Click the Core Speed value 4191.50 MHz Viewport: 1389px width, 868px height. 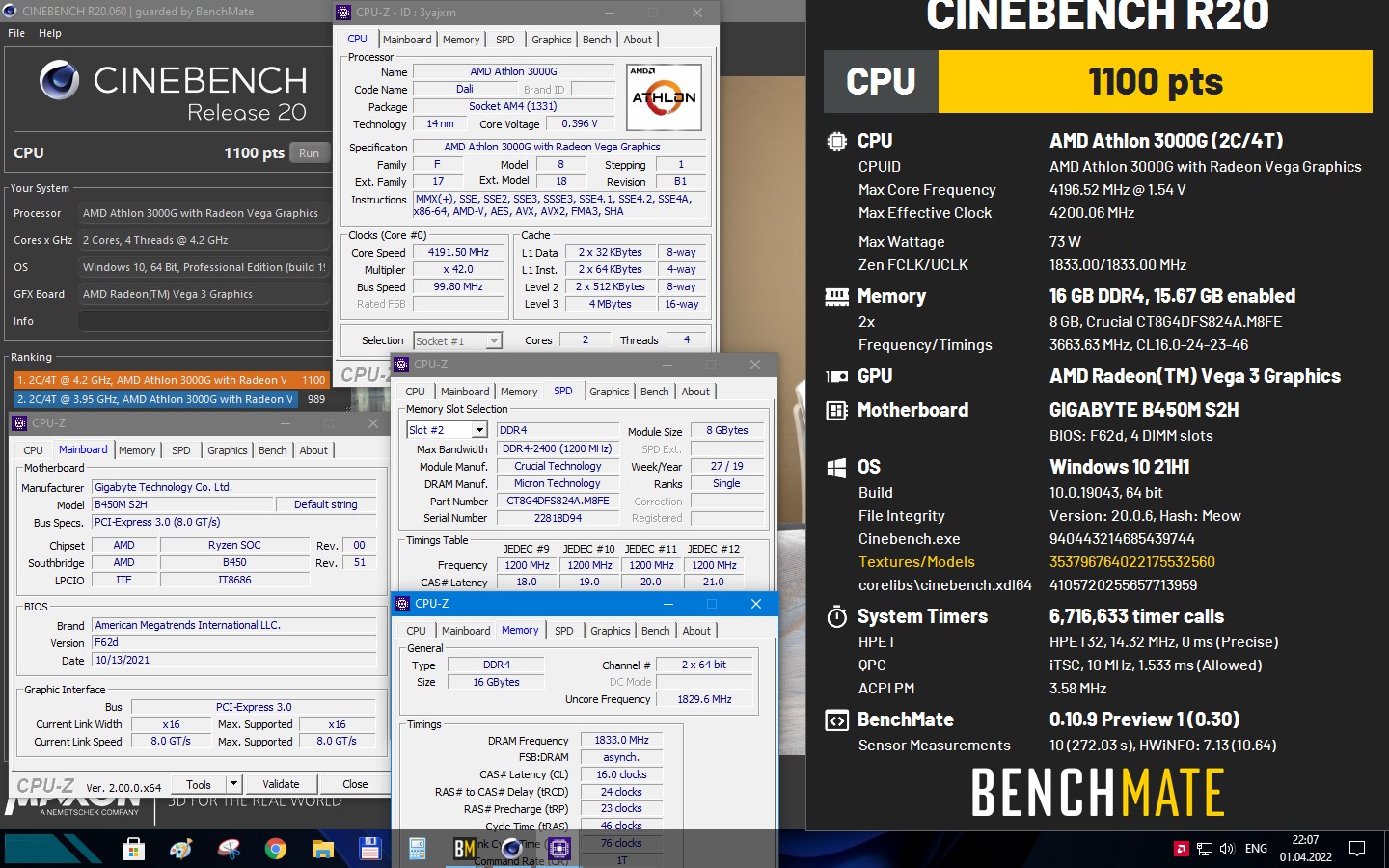click(x=458, y=252)
